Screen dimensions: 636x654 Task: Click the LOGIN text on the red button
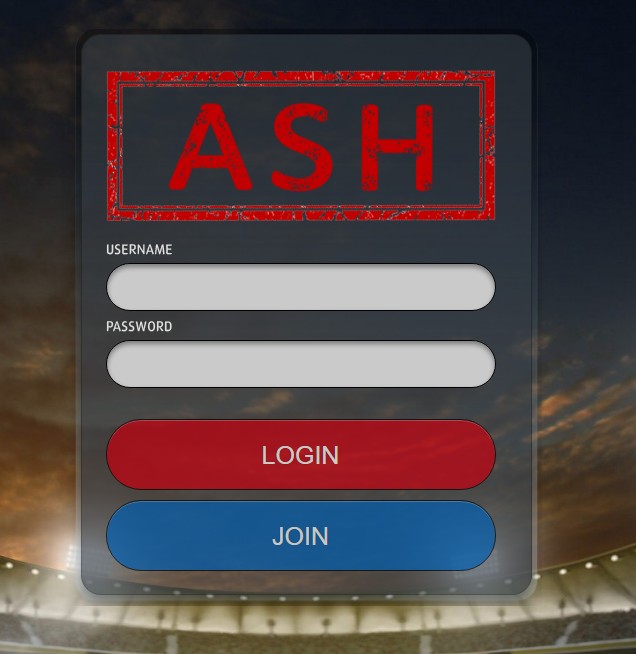pyautogui.click(x=300, y=455)
